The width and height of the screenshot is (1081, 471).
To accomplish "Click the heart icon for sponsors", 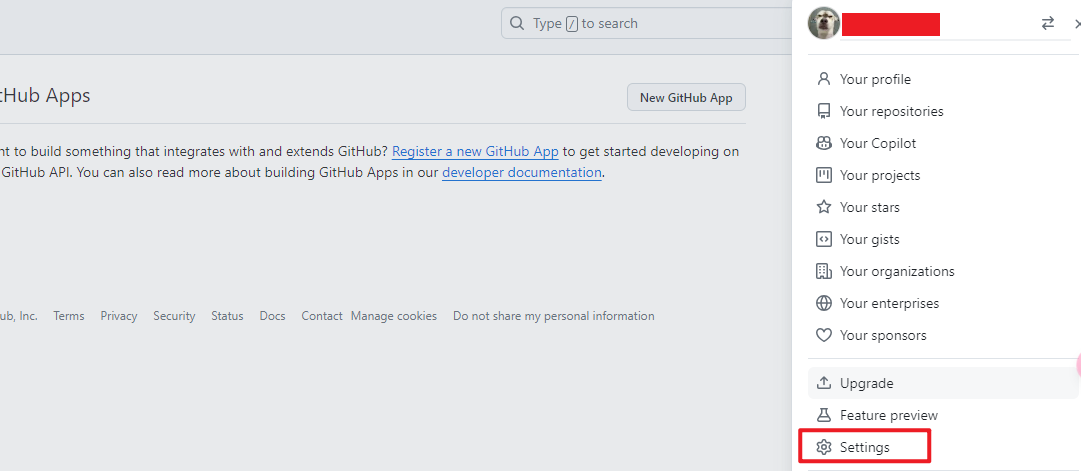I will (x=824, y=335).
